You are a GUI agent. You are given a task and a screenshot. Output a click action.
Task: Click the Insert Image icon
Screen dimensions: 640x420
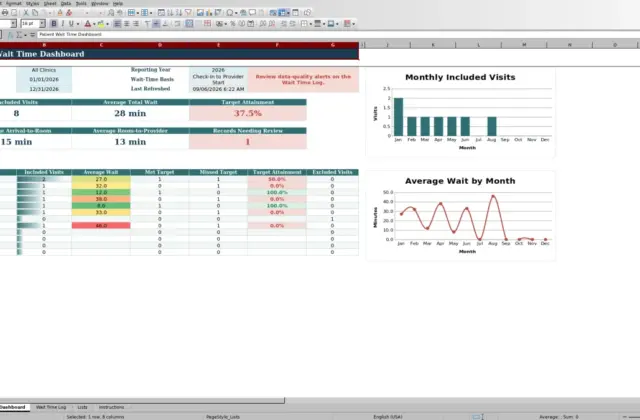(x=200, y=13)
